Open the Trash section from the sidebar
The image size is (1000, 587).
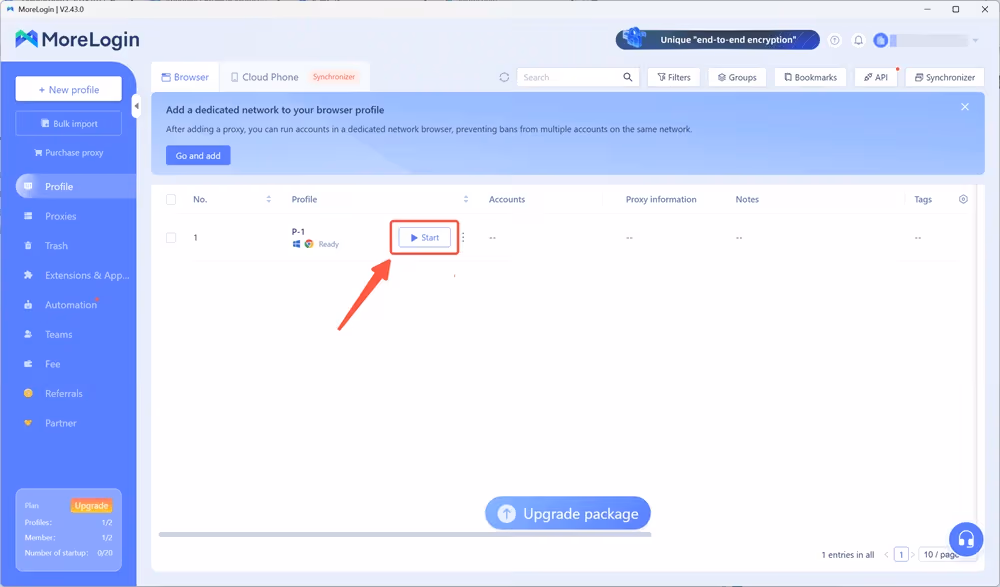coord(55,245)
